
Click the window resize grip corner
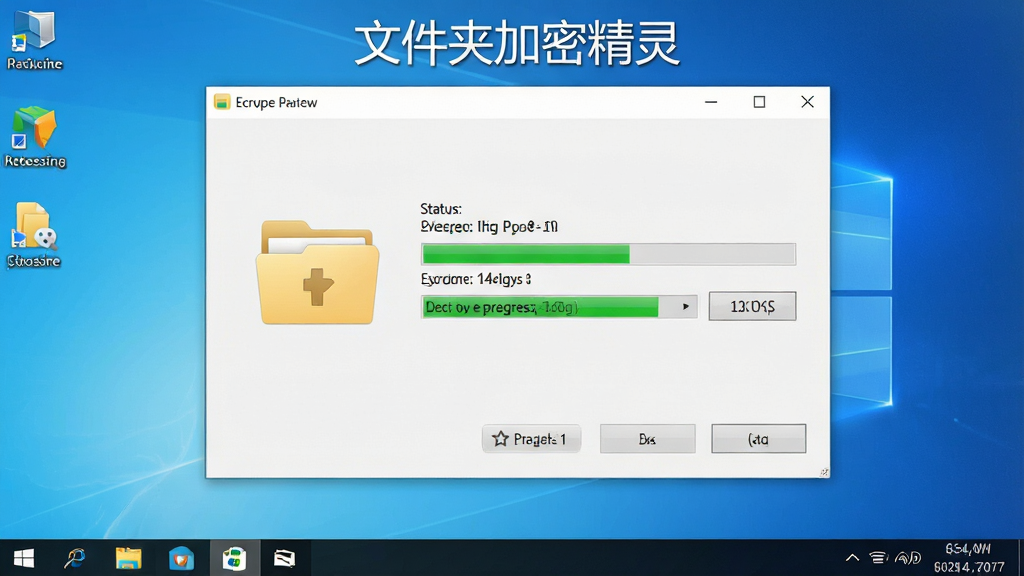point(824,472)
